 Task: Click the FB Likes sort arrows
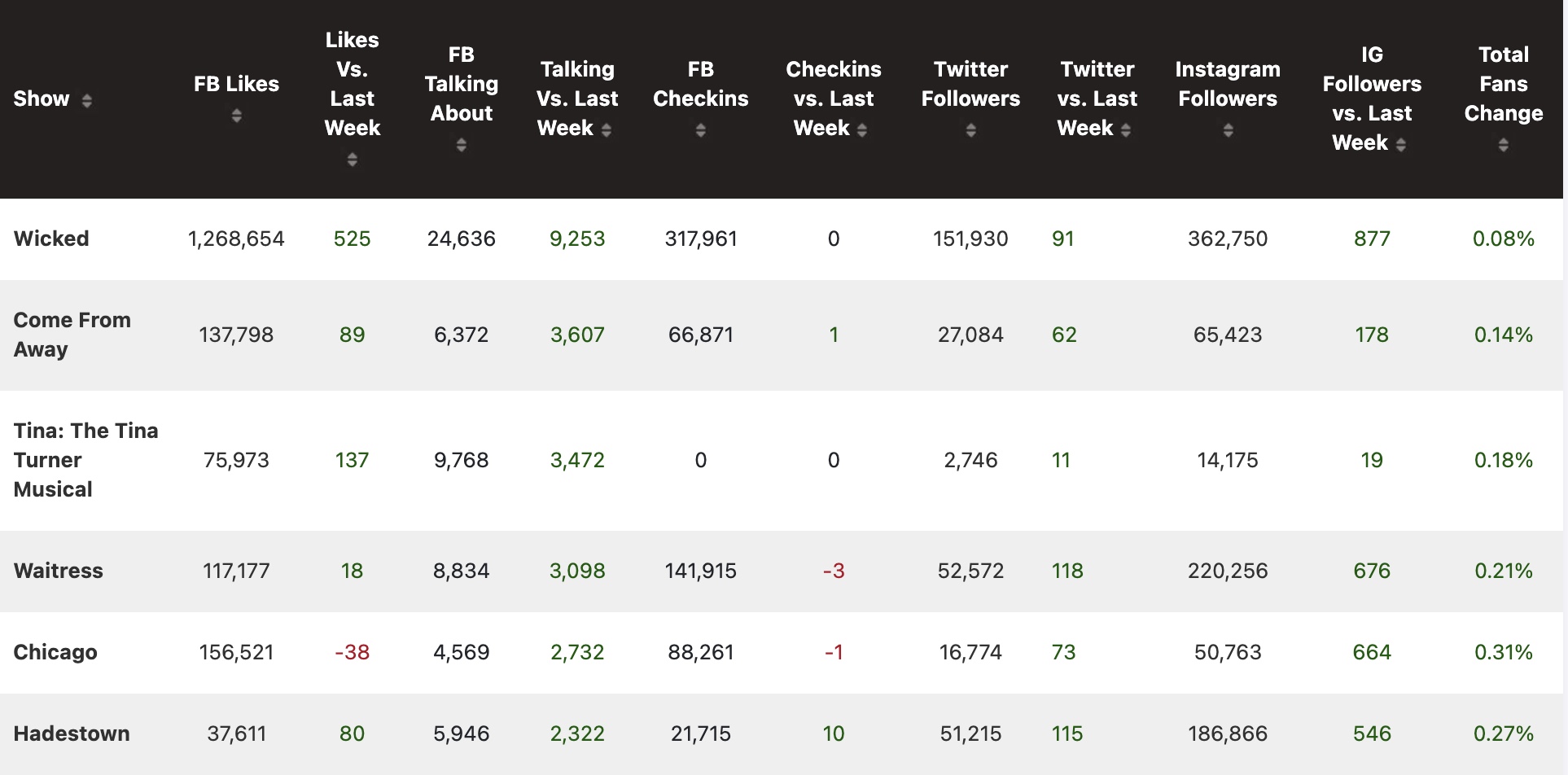236,116
